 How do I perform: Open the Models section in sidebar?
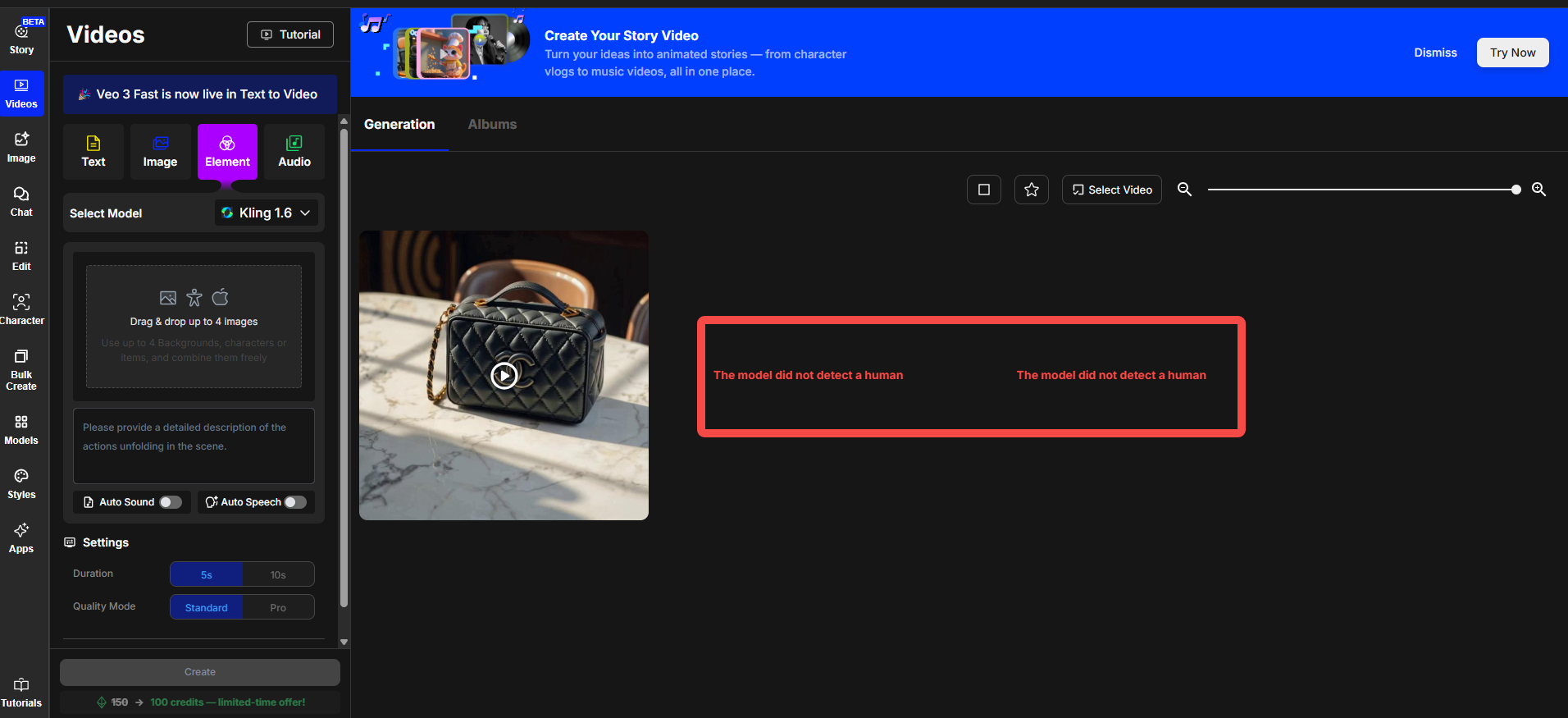click(21, 430)
